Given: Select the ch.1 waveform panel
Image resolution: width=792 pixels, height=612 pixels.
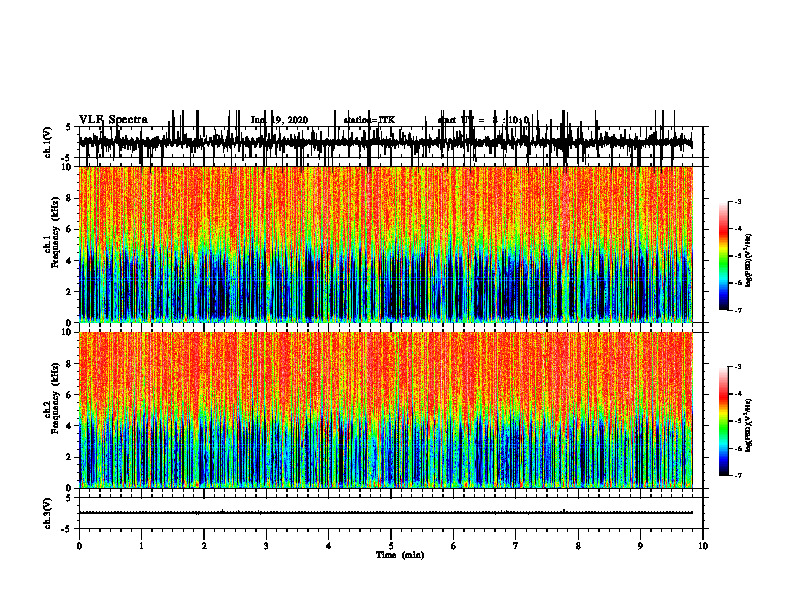Looking at the screenshot, I should 391,142.
